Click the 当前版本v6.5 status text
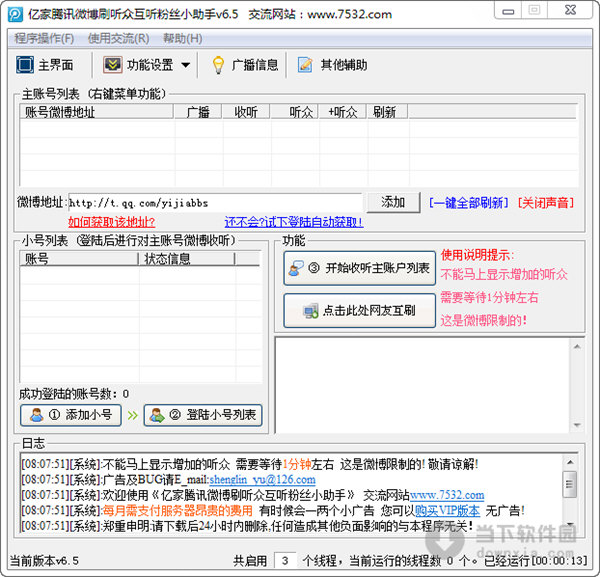Screen dimensions: 600x577 (44, 561)
